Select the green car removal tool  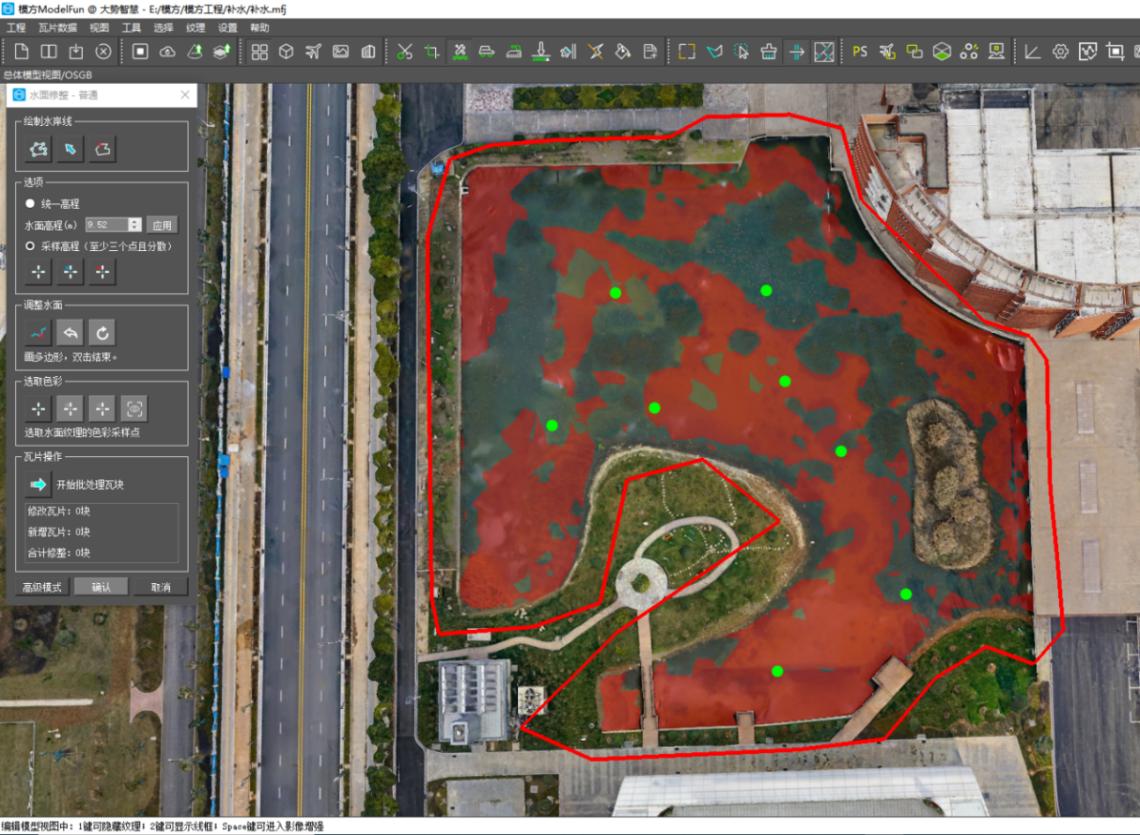click(x=486, y=52)
